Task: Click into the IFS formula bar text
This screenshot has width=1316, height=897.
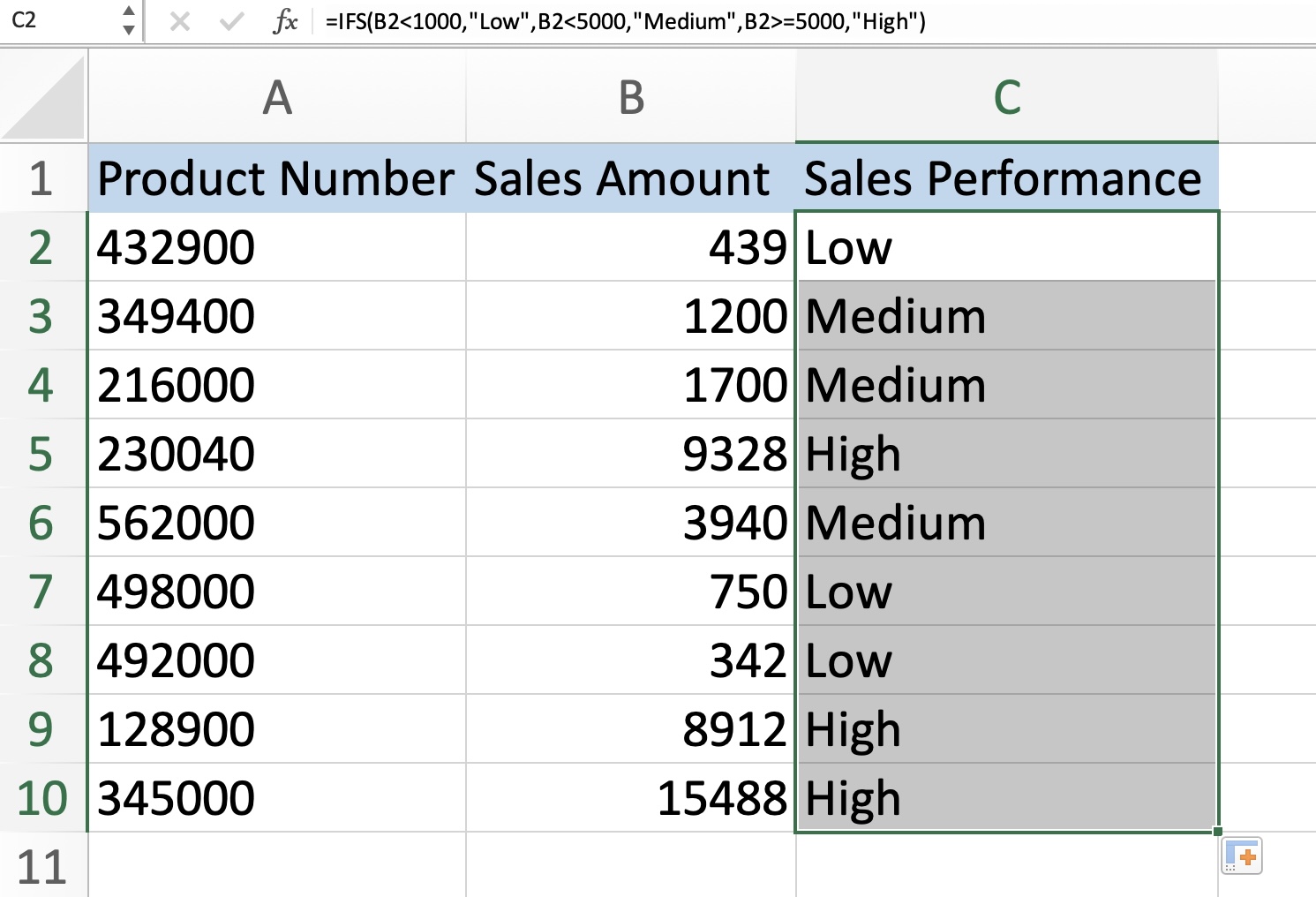Action: point(625,21)
